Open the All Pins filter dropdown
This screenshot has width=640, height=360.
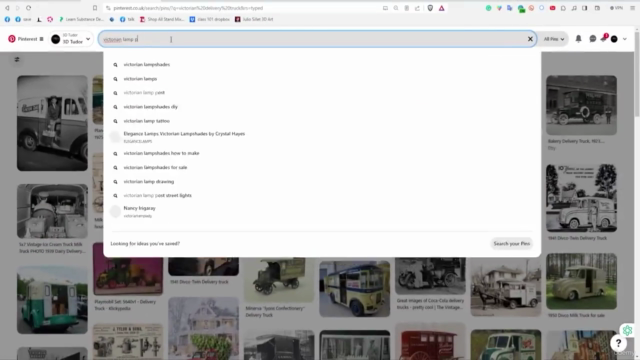(553, 39)
